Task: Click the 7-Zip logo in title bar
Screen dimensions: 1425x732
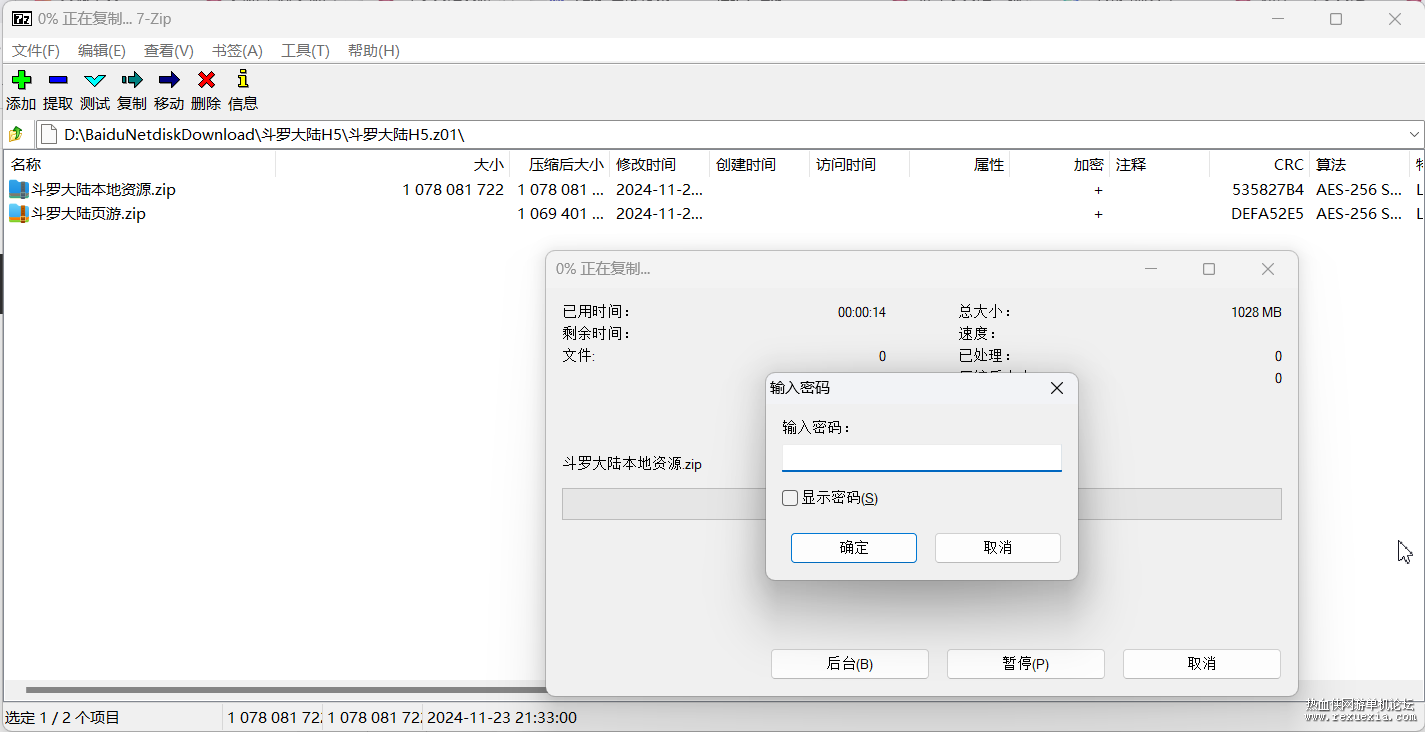Action: [21, 19]
